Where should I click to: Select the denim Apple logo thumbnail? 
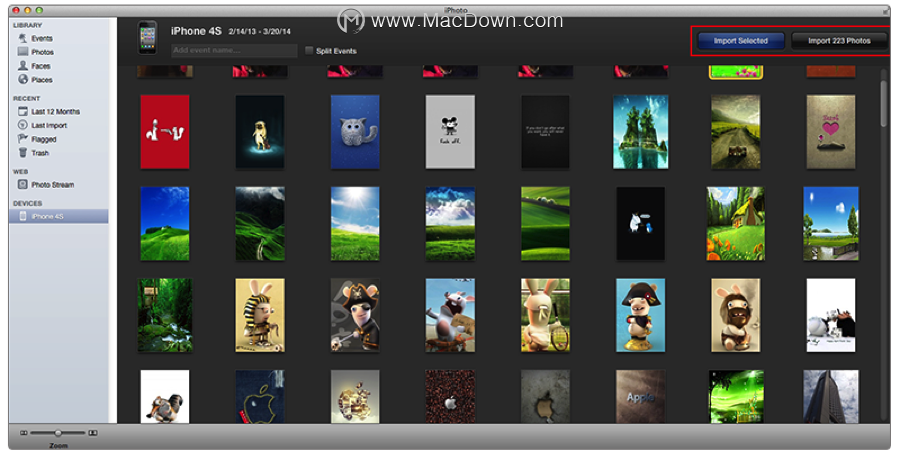tap(260, 397)
